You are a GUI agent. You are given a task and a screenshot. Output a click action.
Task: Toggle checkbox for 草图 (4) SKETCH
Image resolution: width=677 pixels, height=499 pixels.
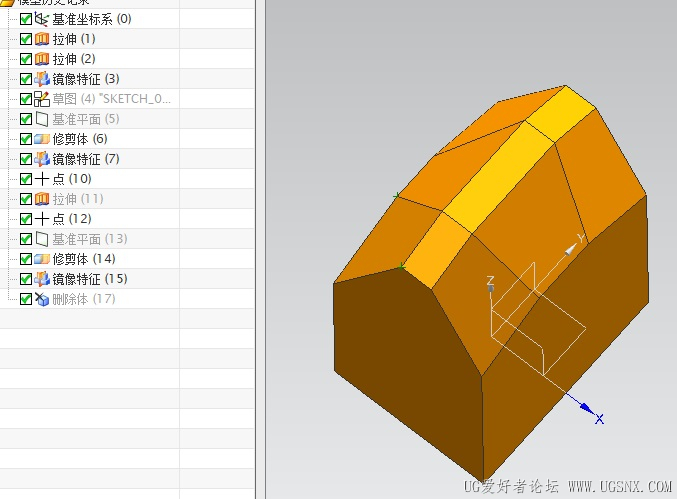[x=26, y=99]
